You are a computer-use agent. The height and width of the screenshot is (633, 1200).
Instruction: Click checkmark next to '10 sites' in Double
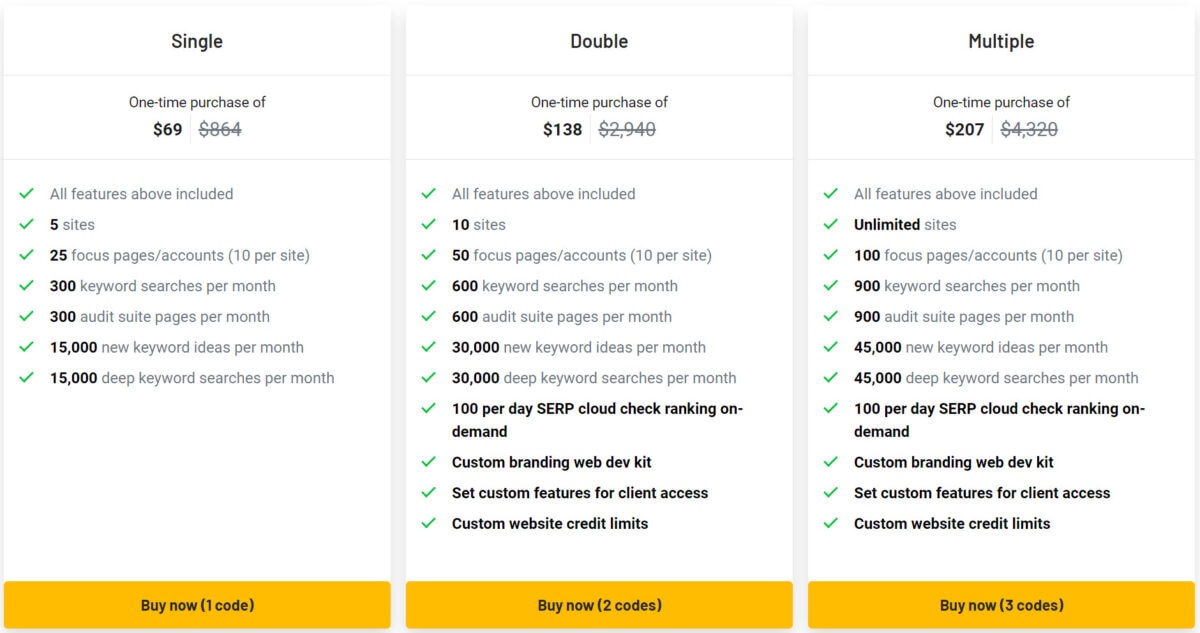429,224
